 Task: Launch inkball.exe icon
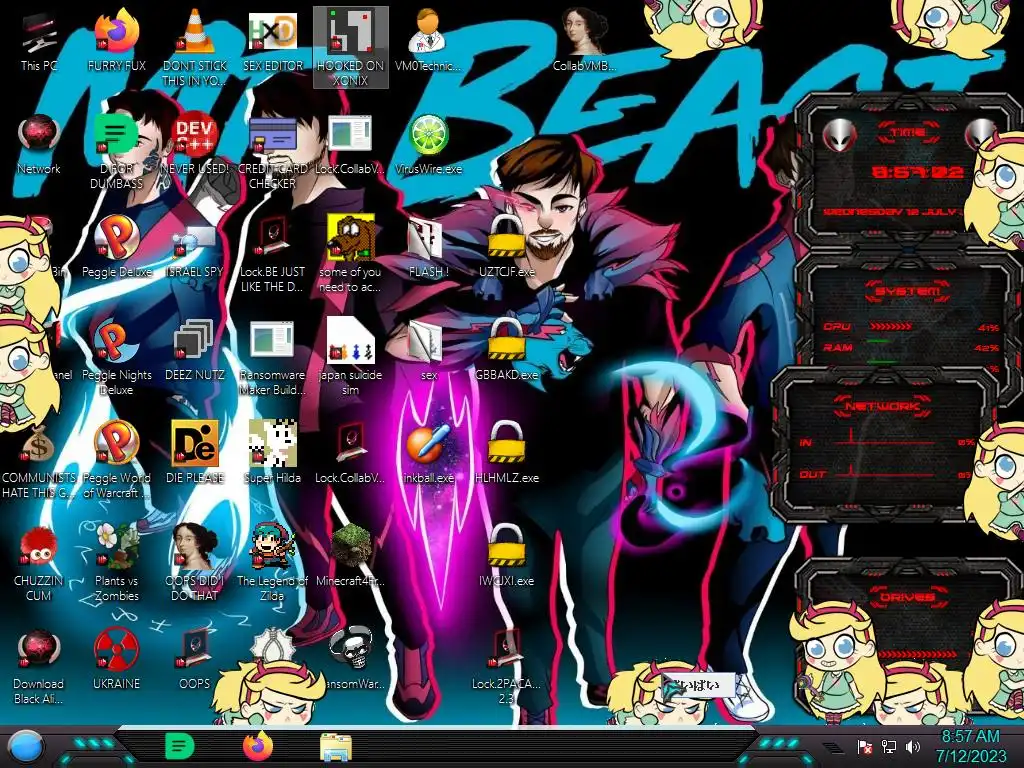(428, 452)
